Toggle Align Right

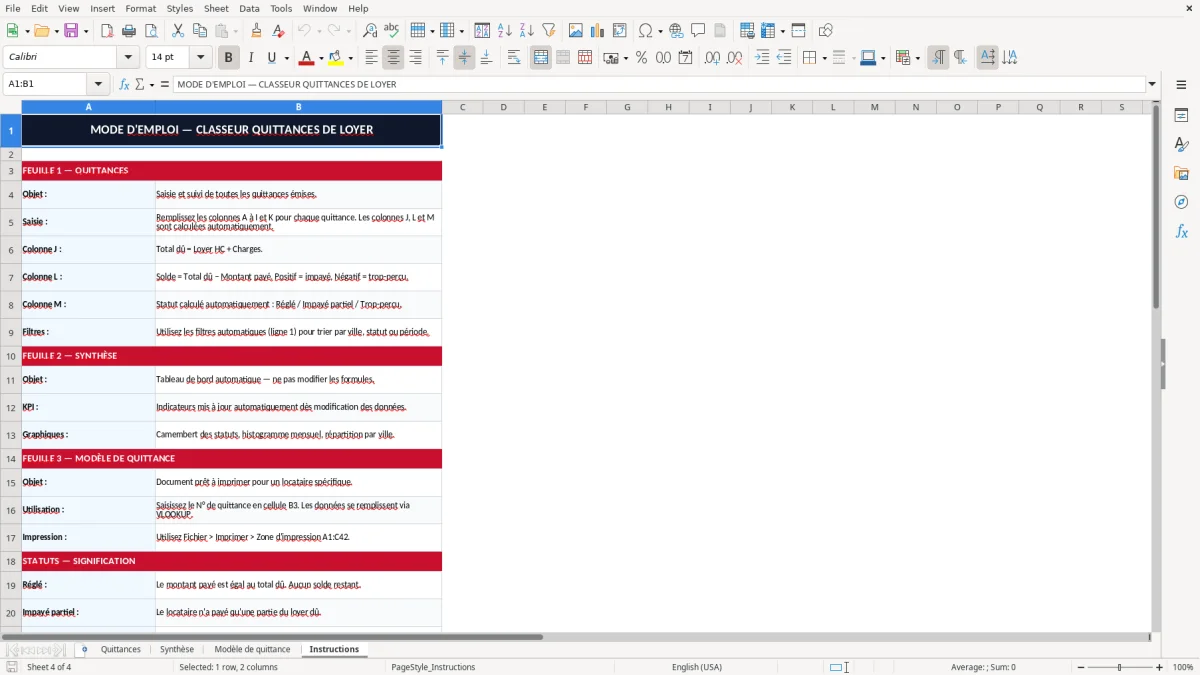[x=415, y=58]
